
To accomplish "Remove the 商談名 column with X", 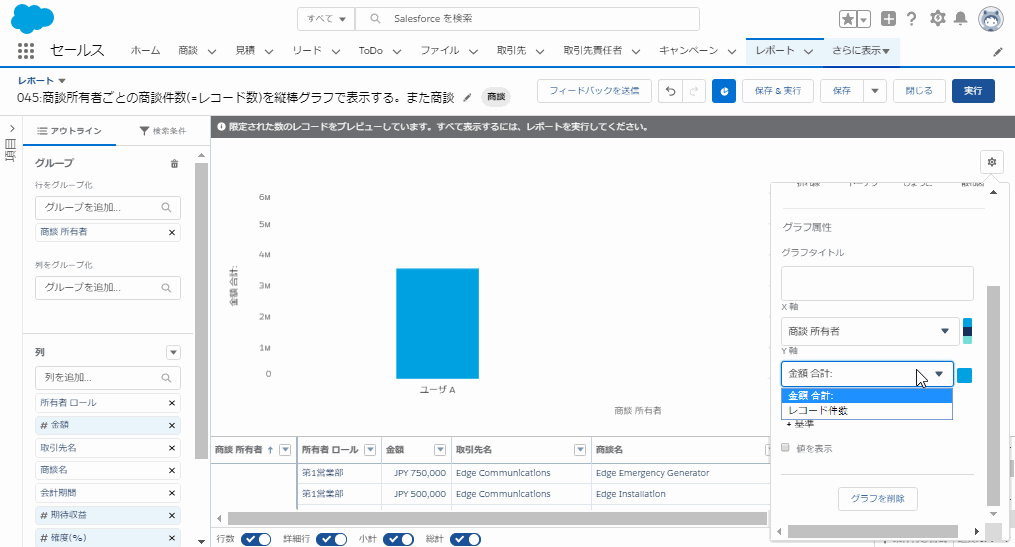I will click(172, 471).
